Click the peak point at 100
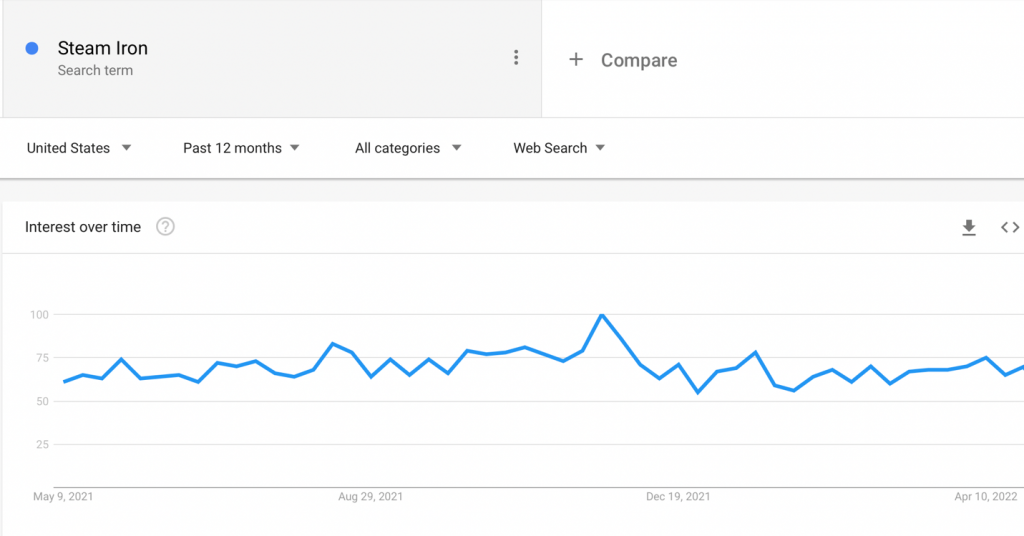 (602, 315)
